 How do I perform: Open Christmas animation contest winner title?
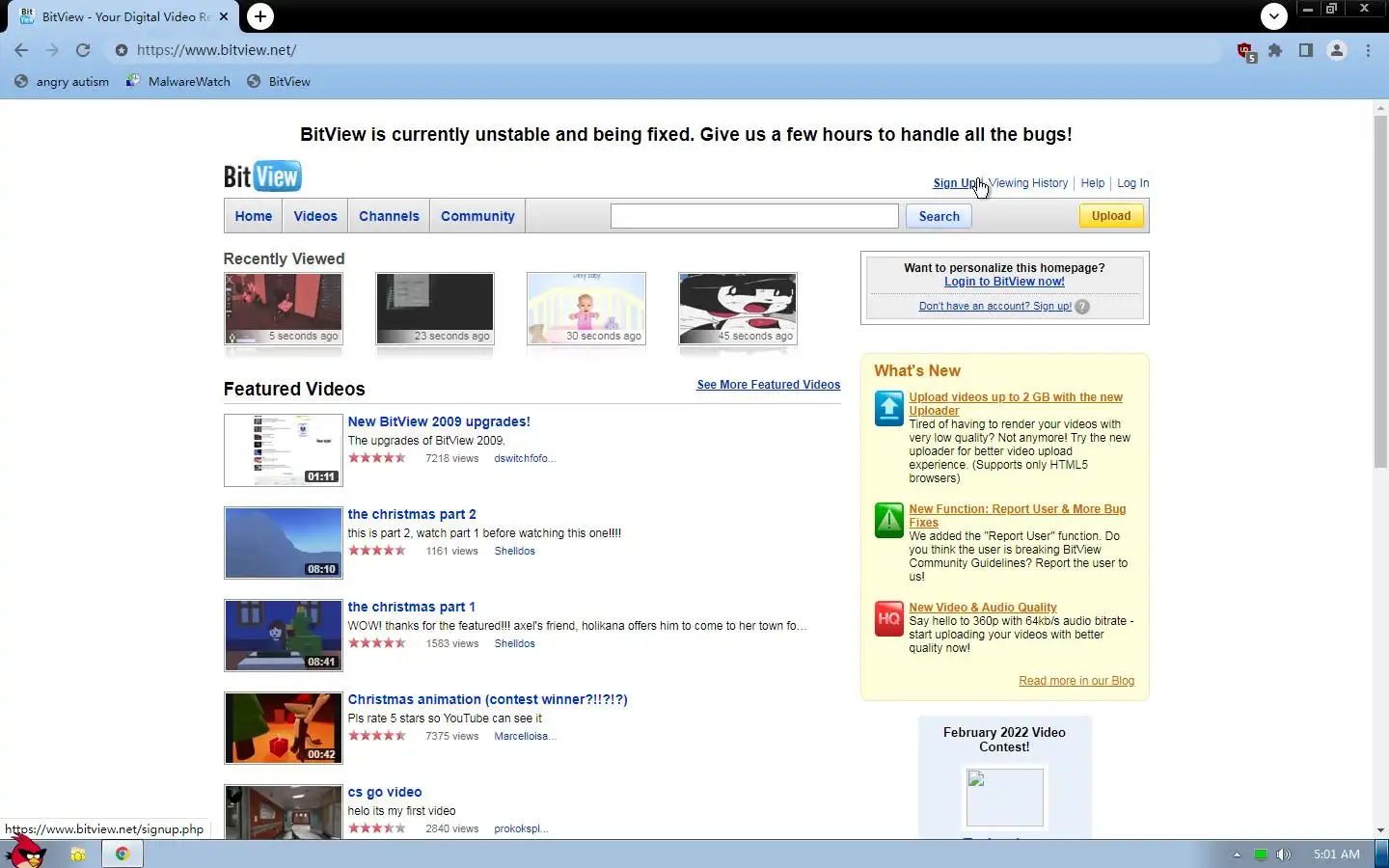pyautogui.click(x=487, y=699)
